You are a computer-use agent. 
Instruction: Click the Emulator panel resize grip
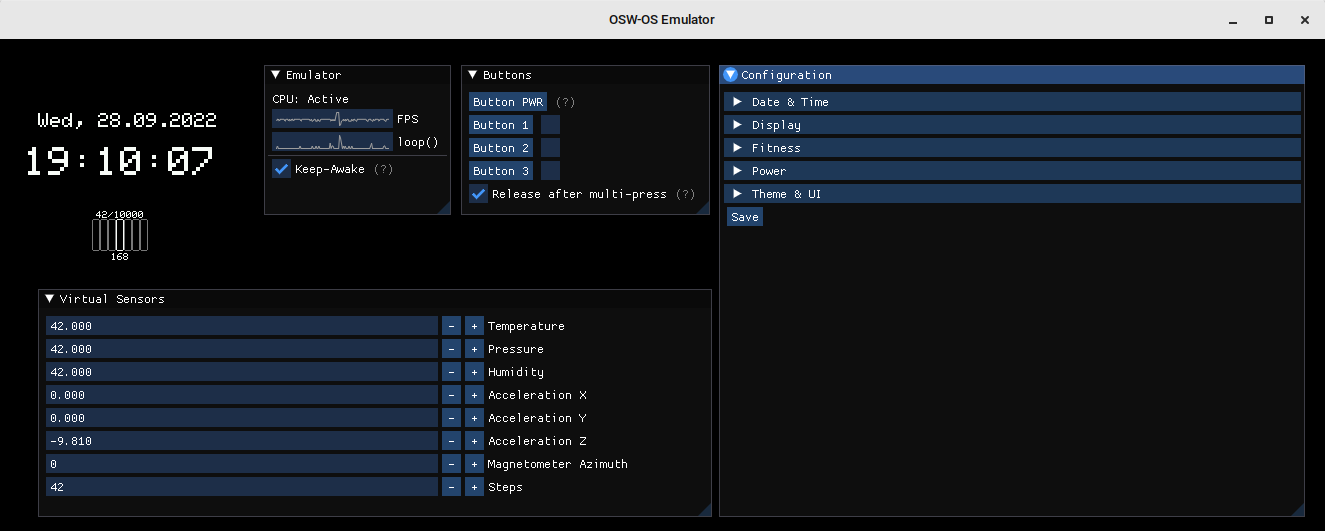444,208
